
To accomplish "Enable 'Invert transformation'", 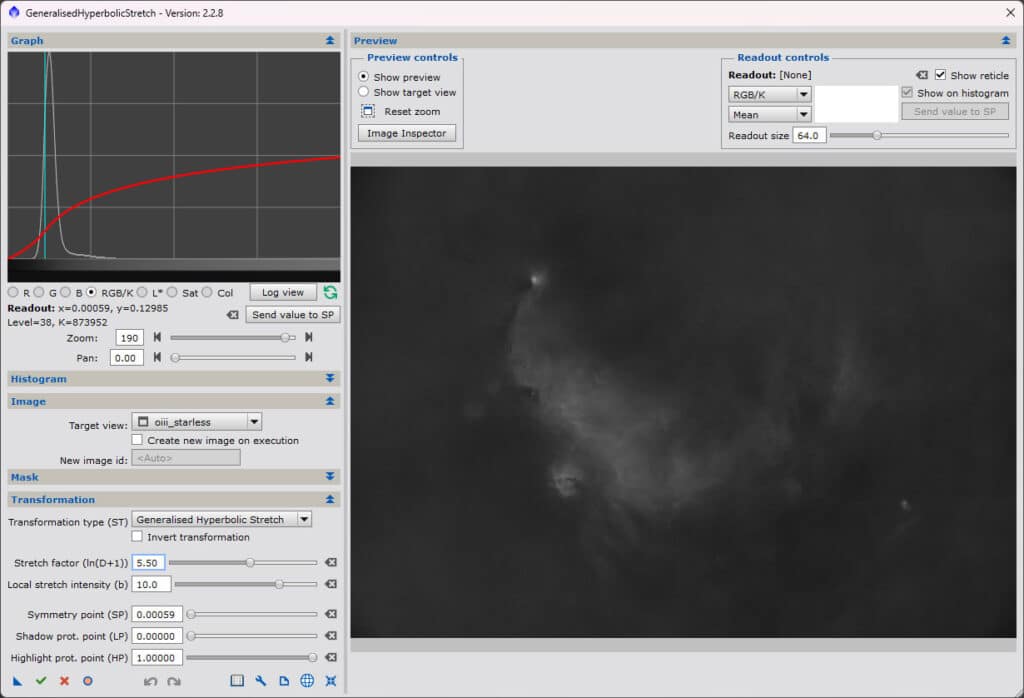I will point(137,536).
